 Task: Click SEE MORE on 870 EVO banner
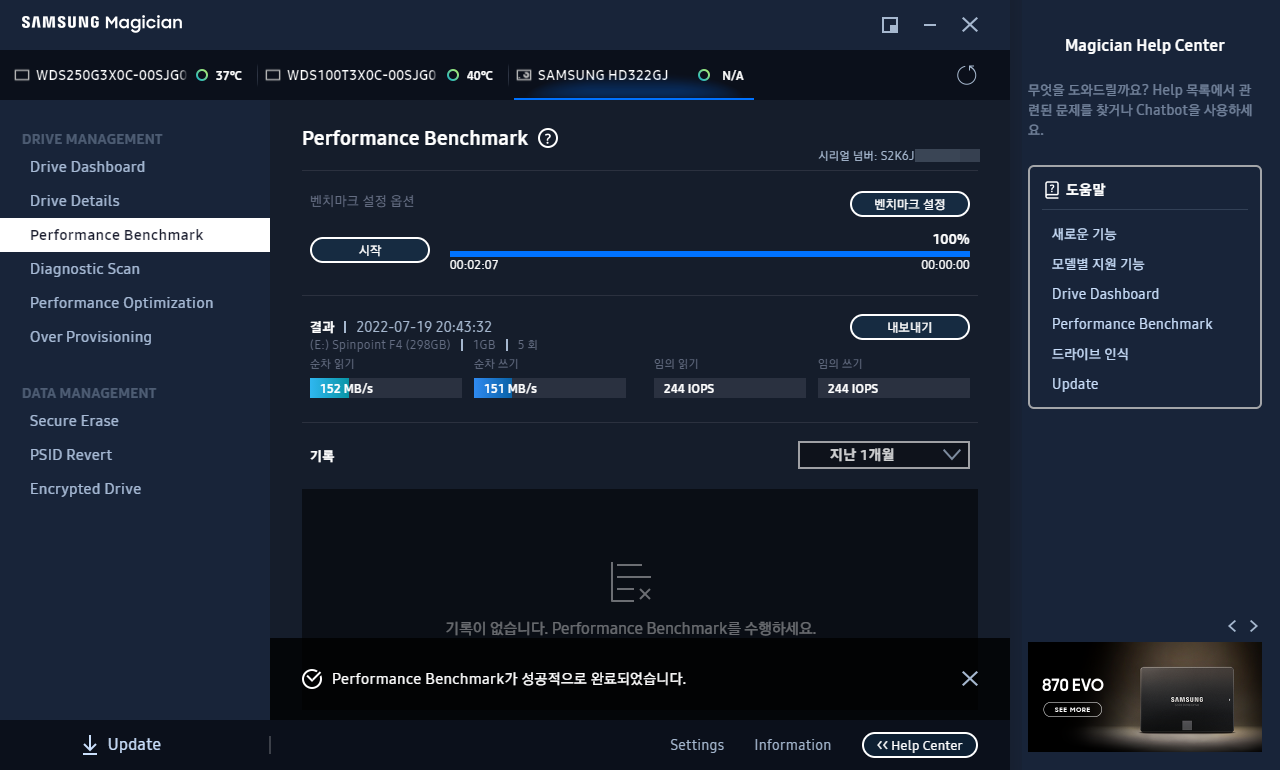coord(1072,709)
